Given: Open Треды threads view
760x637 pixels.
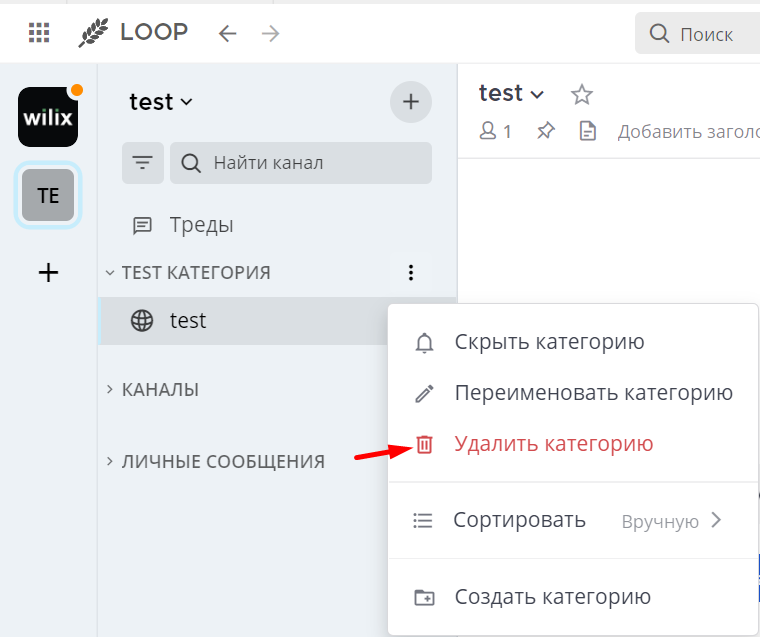Looking at the screenshot, I should pyautogui.click(x=183, y=225).
